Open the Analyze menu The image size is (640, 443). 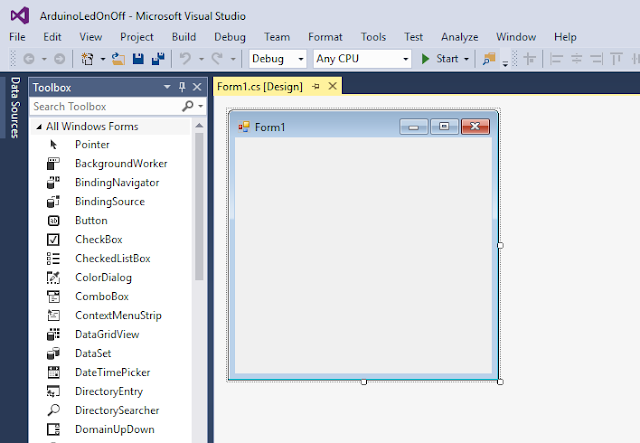click(x=460, y=37)
